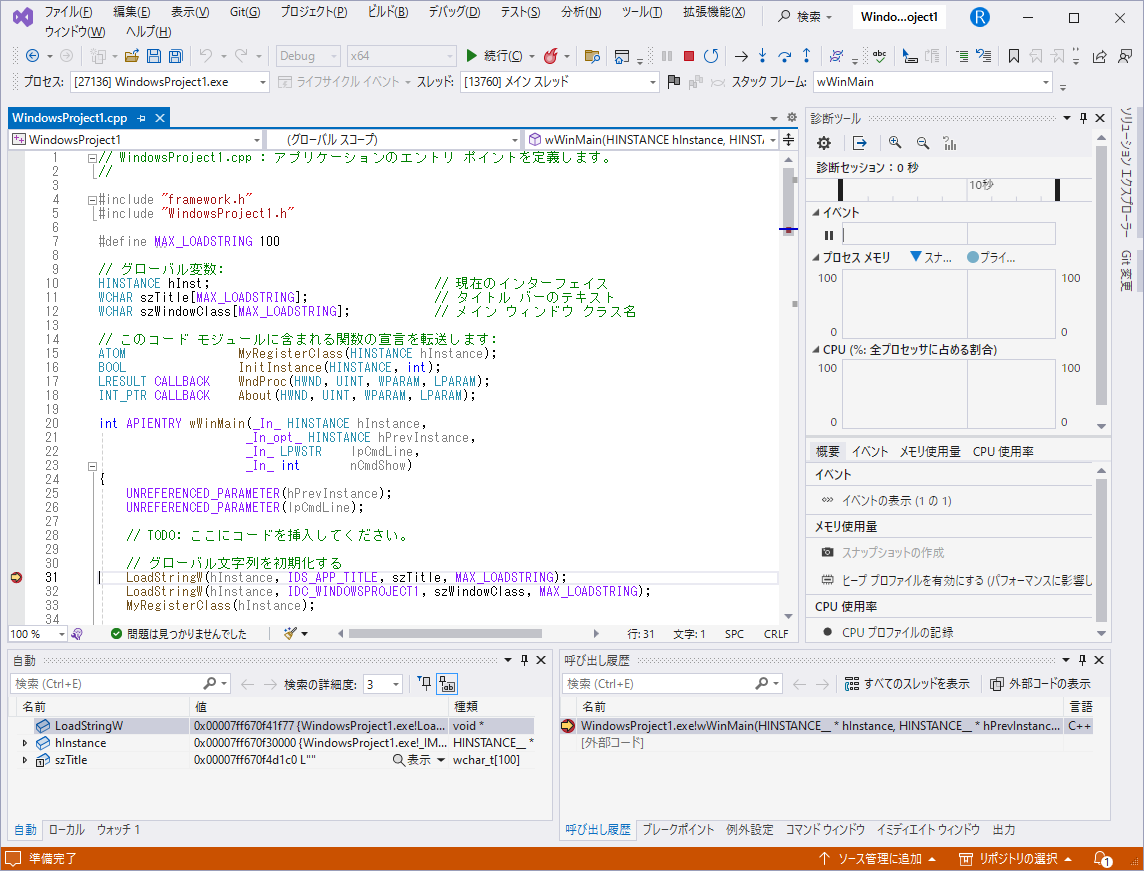
Task: Undo the last edit using the toolbar
Action: click(x=206, y=55)
